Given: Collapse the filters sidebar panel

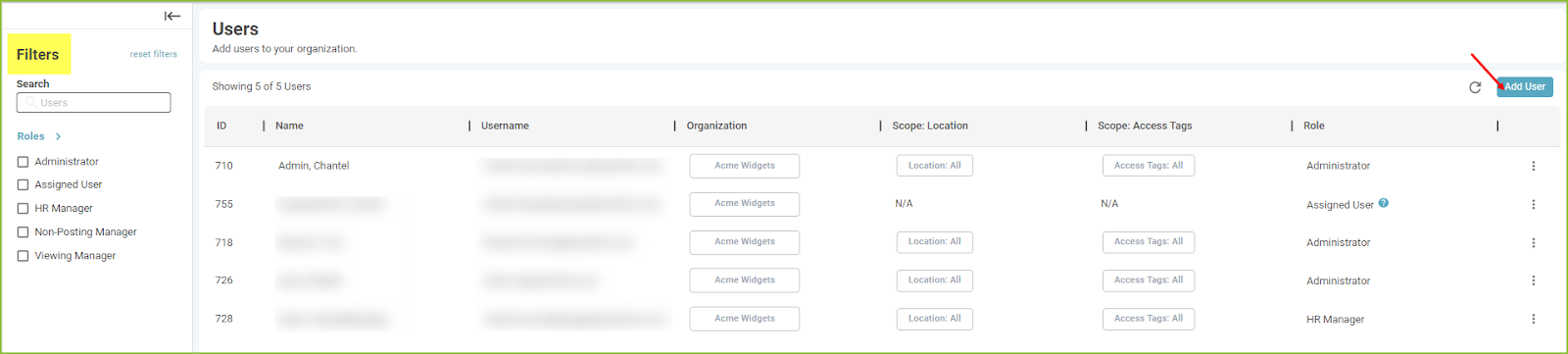Looking at the screenshot, I should pyautogui.click(x=172, y=16).
